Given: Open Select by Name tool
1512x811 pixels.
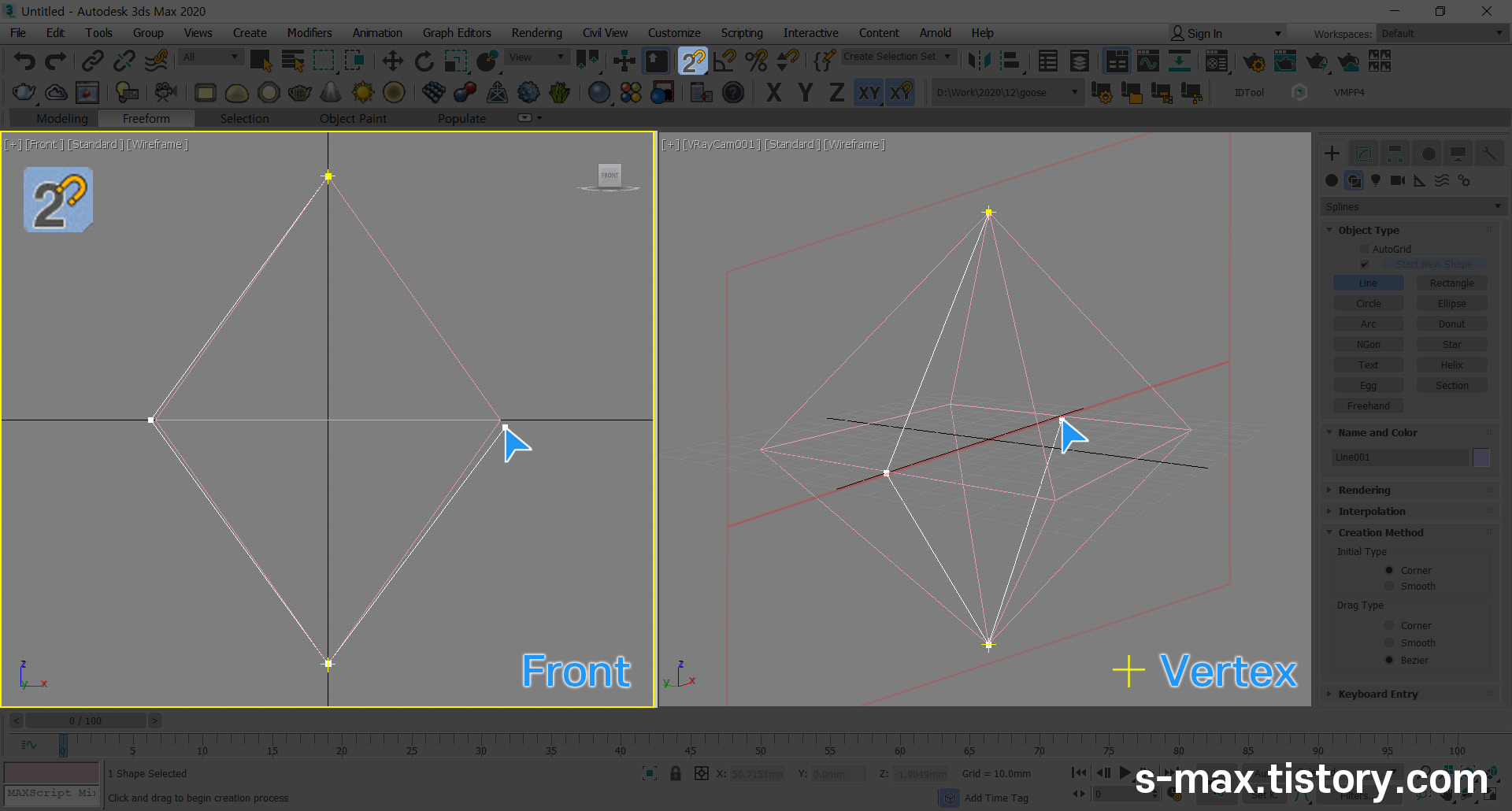Looking at the screenshot, I should (x=293, y=61).
